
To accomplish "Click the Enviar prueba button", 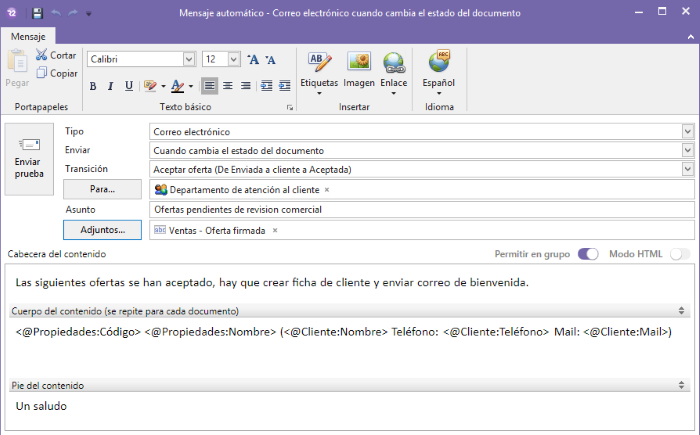I will point(29,159).
